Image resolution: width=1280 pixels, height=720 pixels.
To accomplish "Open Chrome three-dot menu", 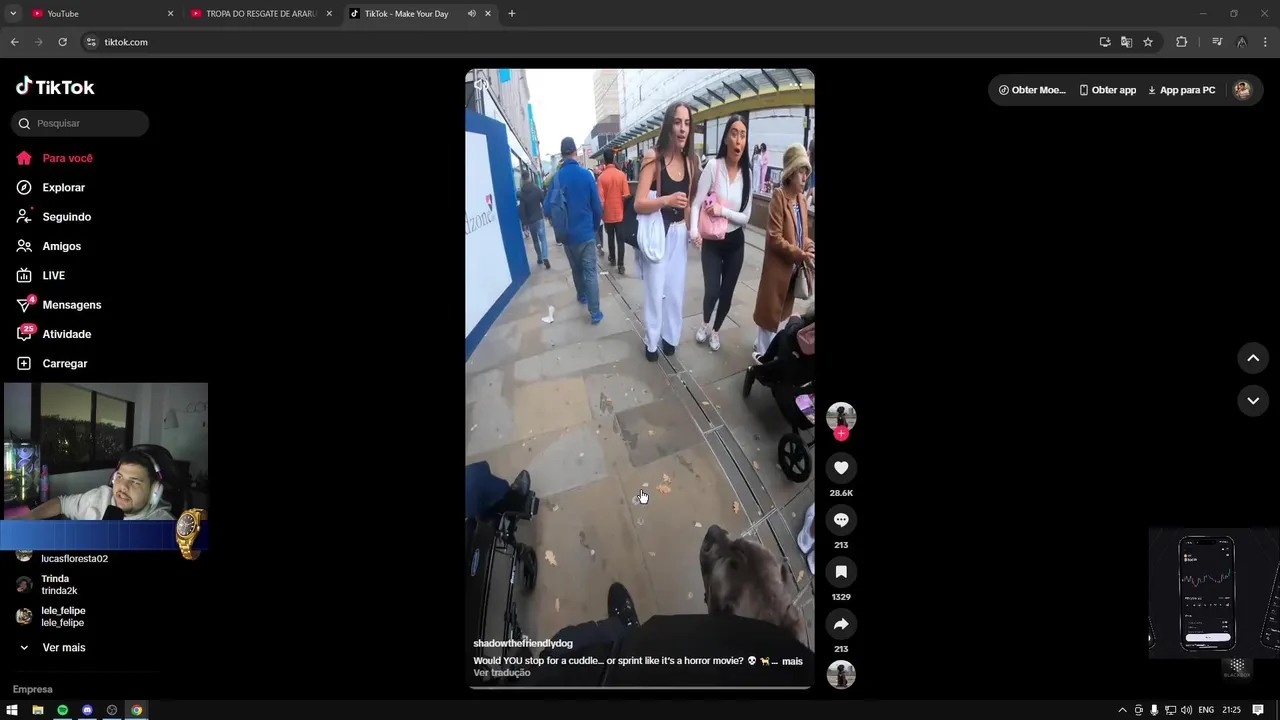I will (1265, 42).
